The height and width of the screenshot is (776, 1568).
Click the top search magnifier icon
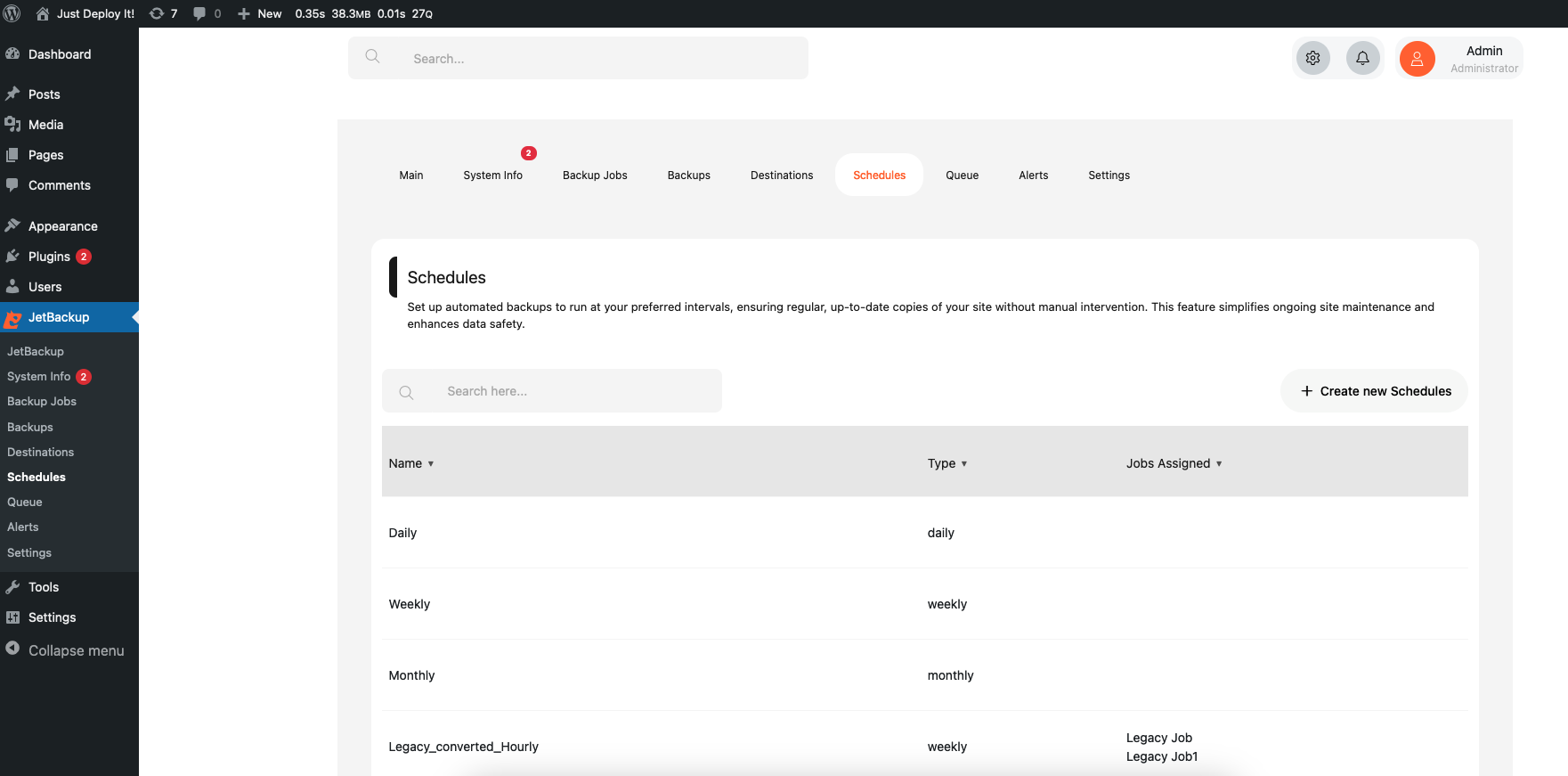pos(373,57)
